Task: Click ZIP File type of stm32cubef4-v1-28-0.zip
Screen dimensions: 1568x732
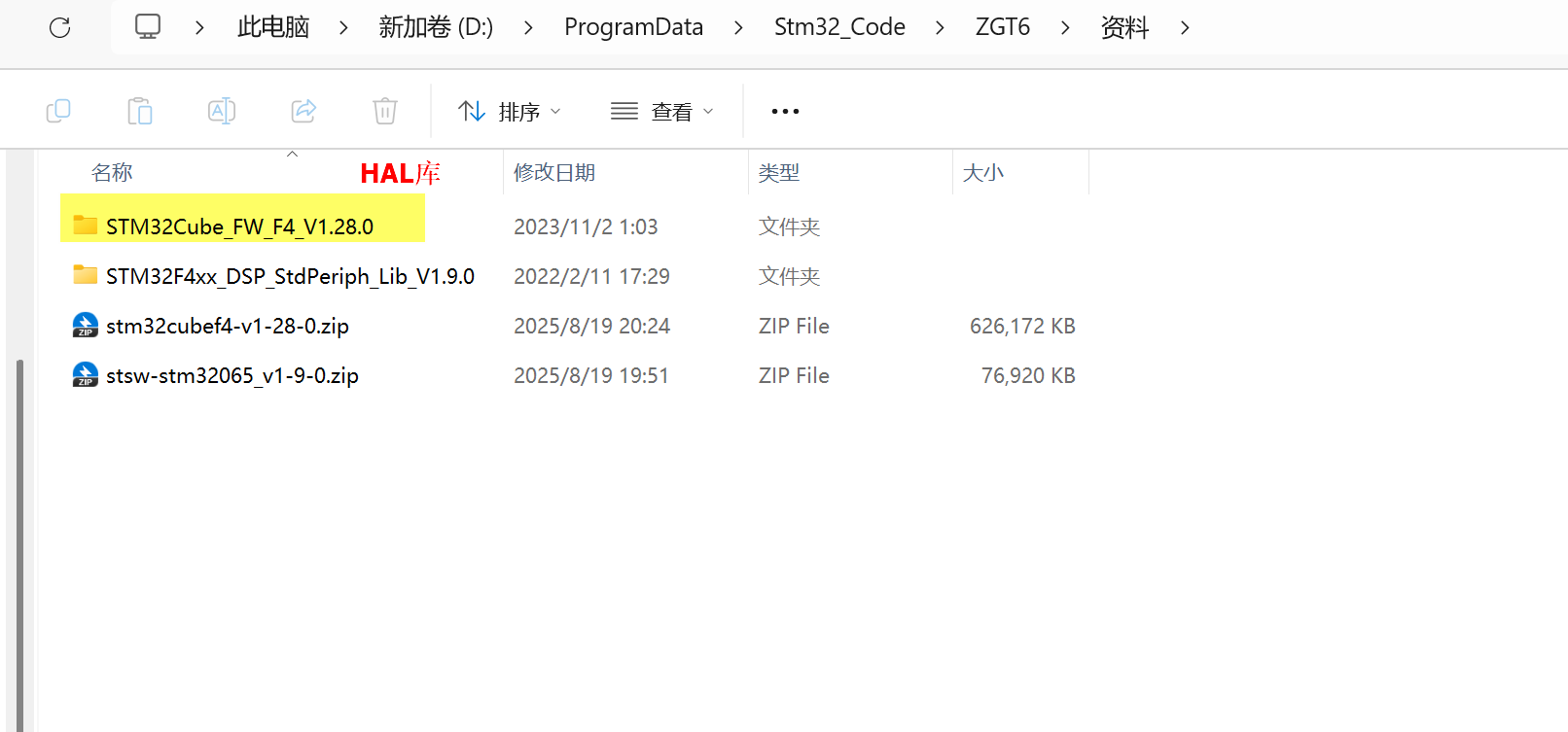Action: (x=794, y=326)
